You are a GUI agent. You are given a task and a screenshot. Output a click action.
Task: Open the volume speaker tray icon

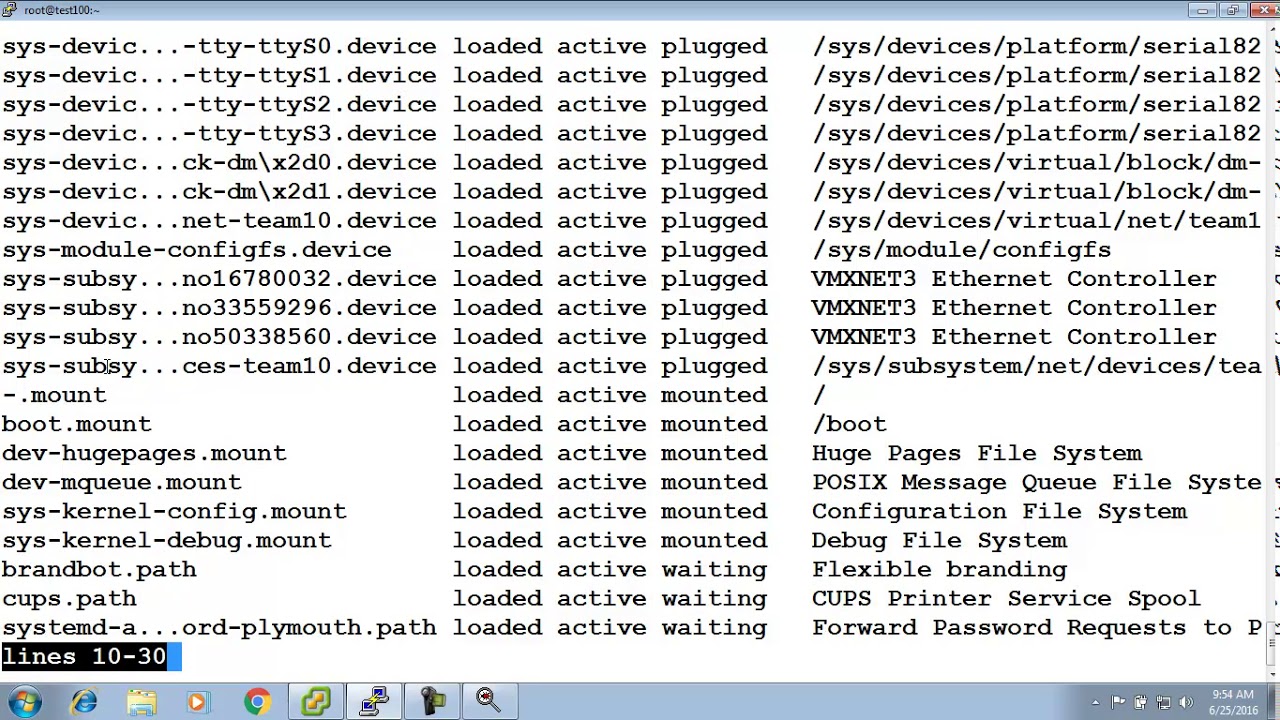(x=1186, y=702)
